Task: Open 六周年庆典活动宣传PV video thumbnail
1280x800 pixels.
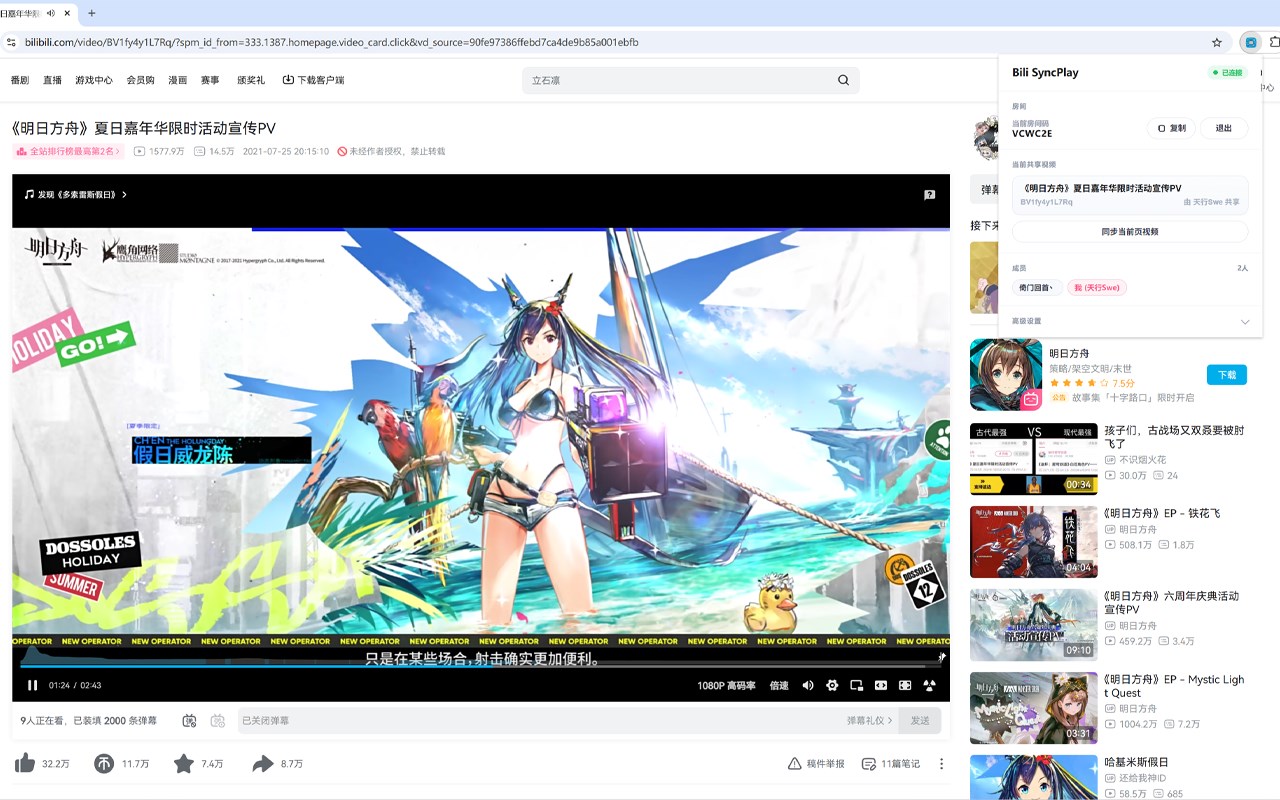Action: pos(1034,625)
